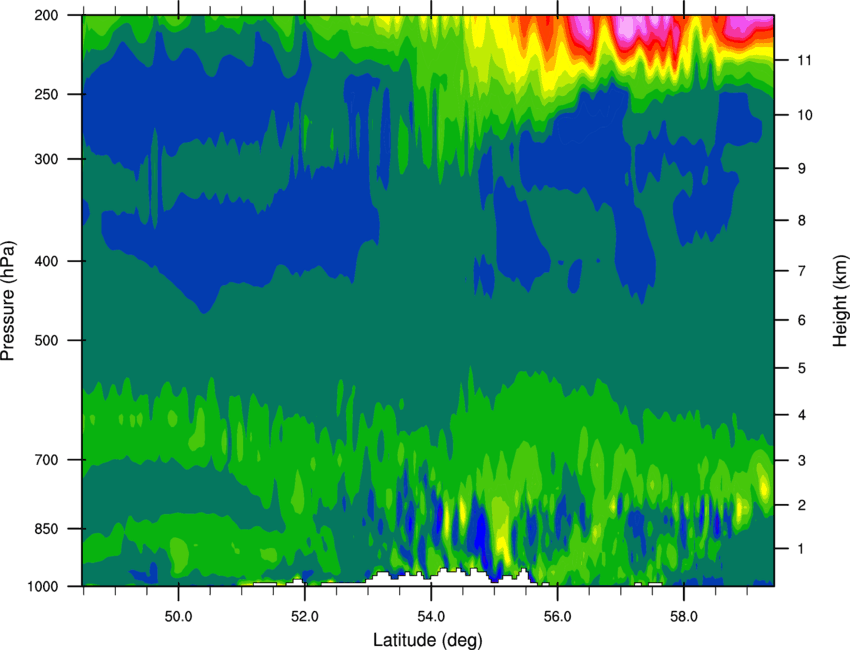Click the 5 km height label
The image size is (850, 650).
[802, 369]
